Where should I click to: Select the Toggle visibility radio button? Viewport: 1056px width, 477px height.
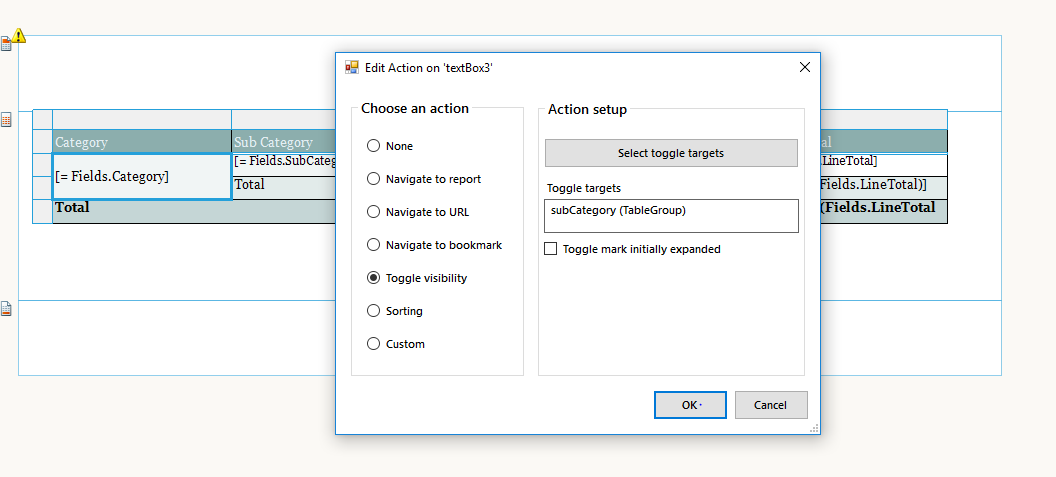[x=374, y=278]
